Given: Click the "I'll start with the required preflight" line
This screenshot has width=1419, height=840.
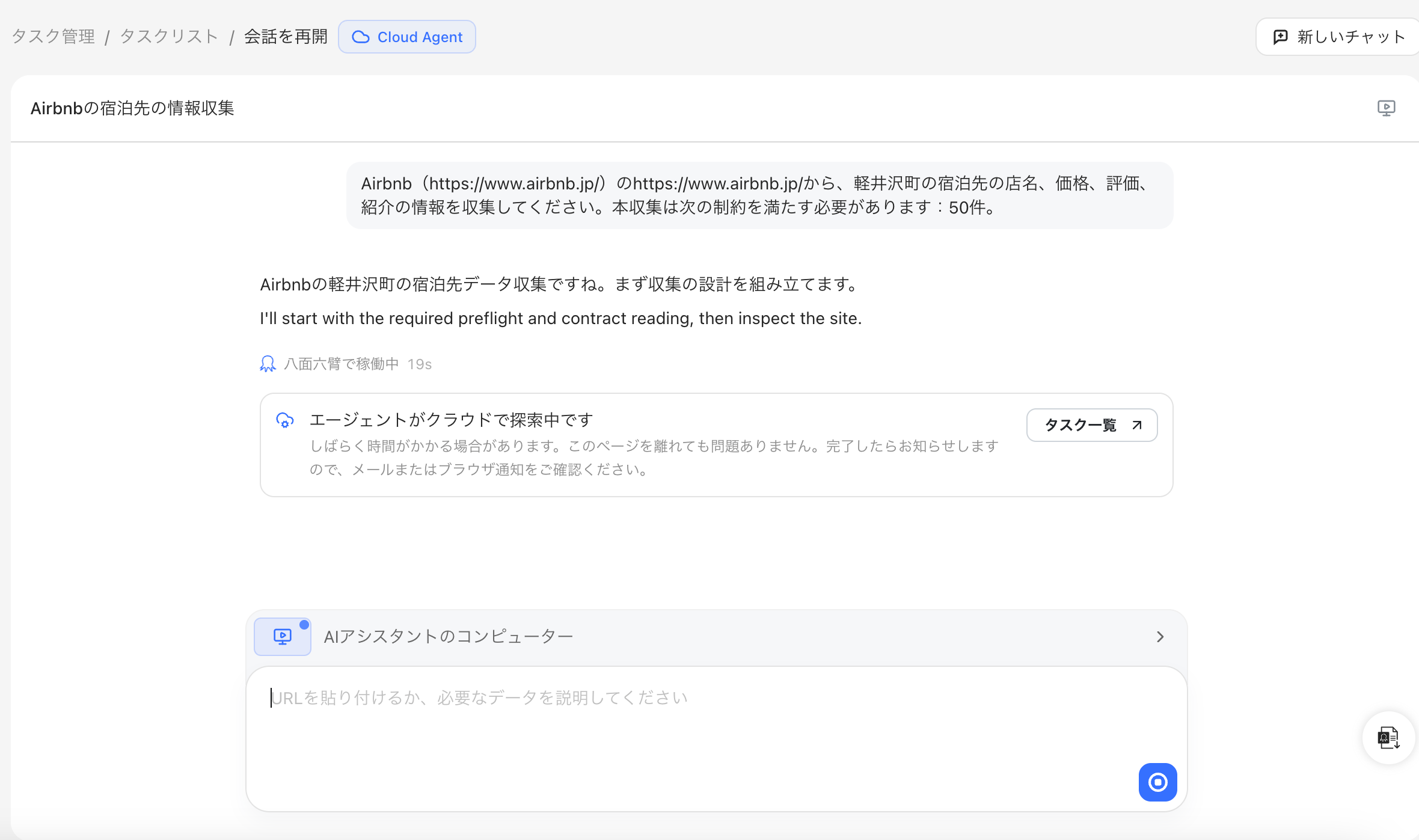Looking at the screenshot, I should (561, 318).
